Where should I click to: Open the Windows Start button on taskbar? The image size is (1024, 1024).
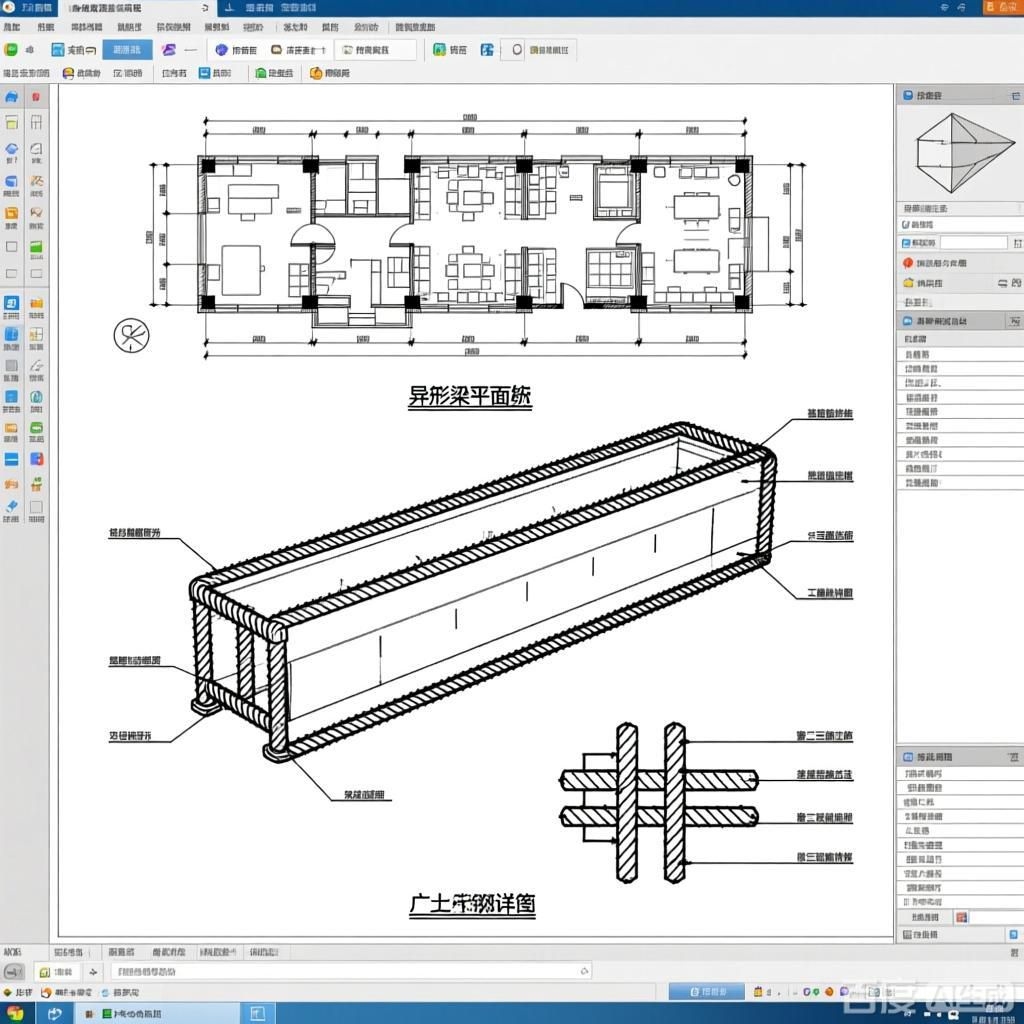pyautogui.click(x=14, y=1013)
